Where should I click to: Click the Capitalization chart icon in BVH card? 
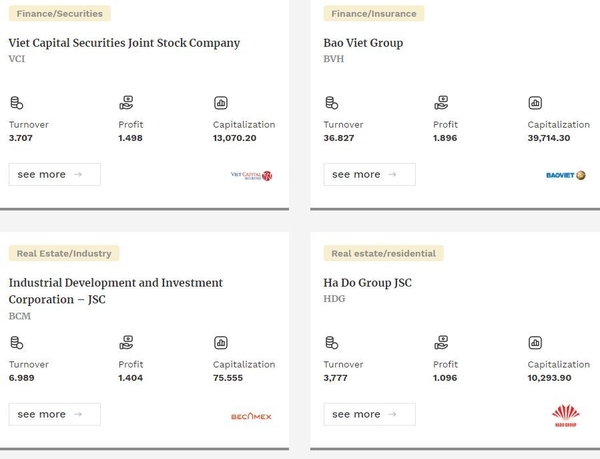535,103
